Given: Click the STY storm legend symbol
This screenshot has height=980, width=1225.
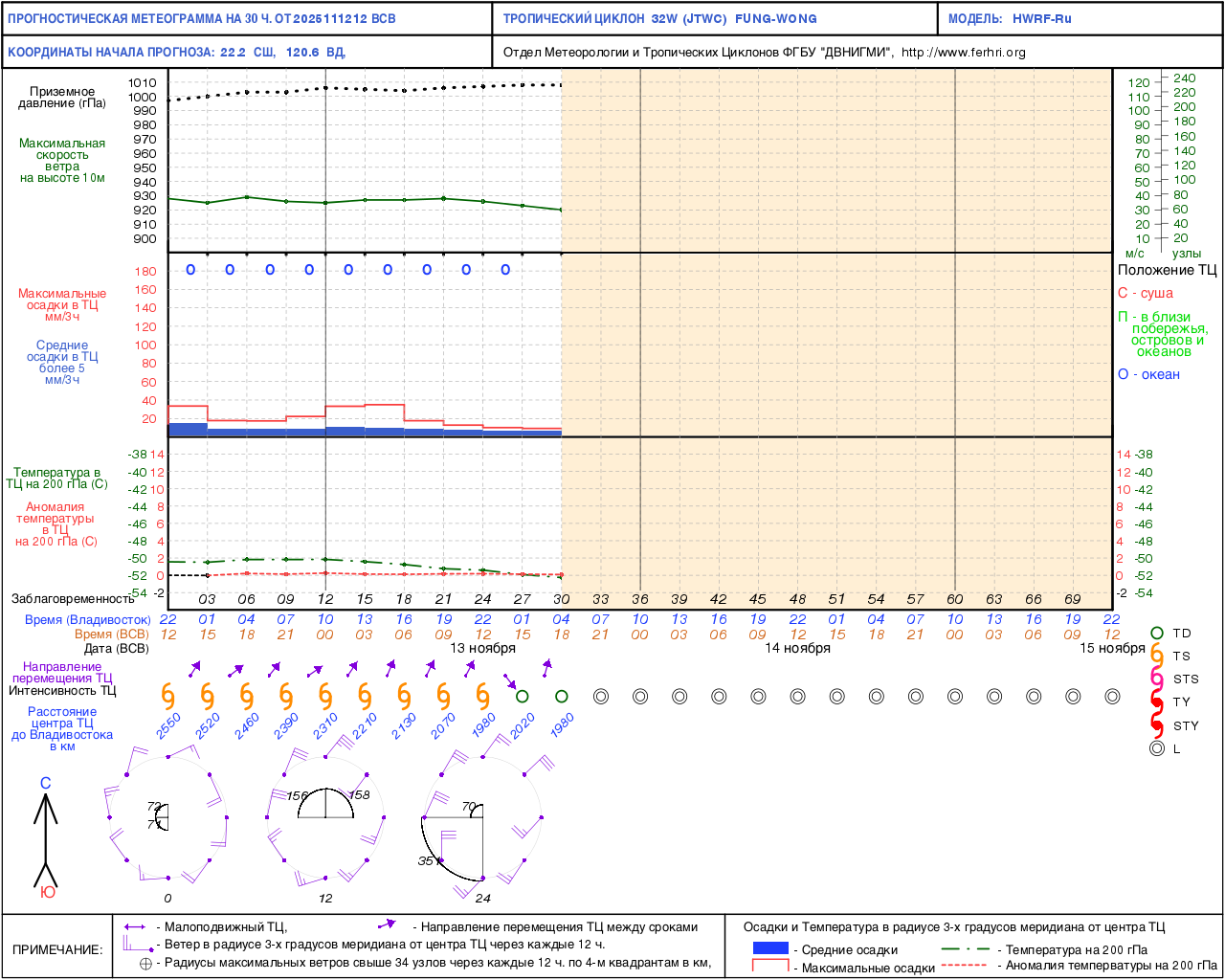Looking at the screenshot, I should point(1157,725).
